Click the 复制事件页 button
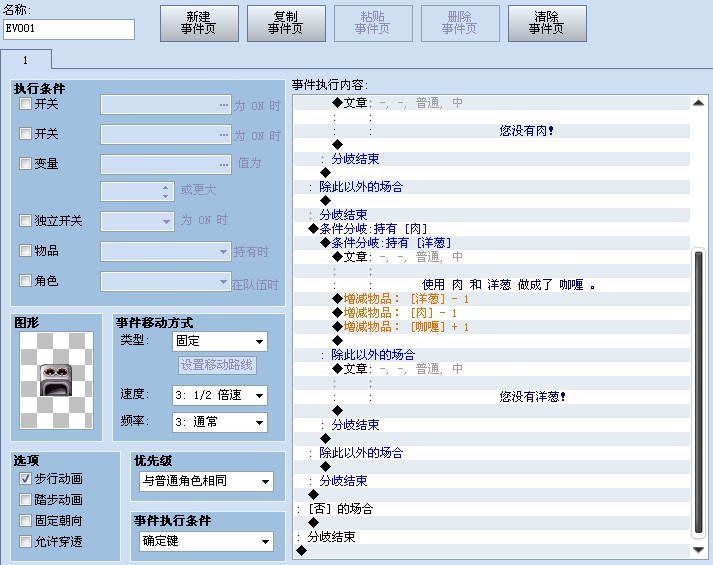This screenshot has height=565, width=713. (x=286, y=23)
